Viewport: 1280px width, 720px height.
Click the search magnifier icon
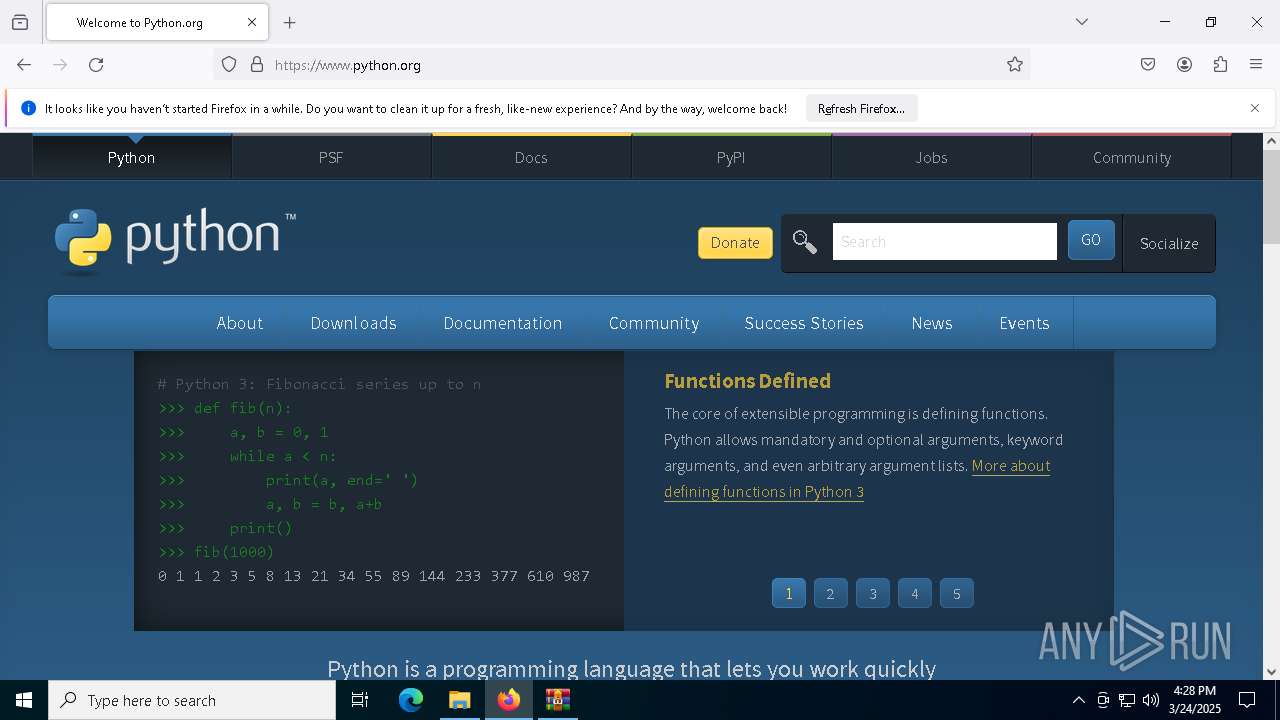[805, 242]
